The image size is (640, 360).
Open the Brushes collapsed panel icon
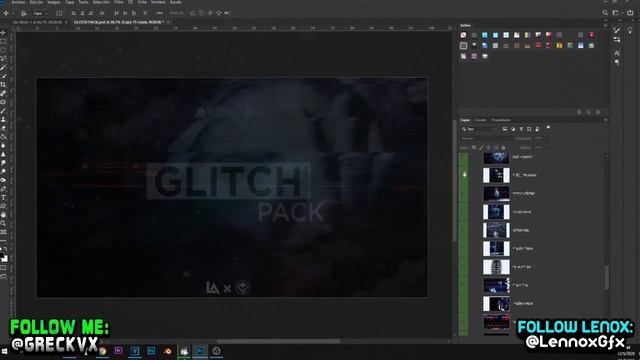point(617,30)
